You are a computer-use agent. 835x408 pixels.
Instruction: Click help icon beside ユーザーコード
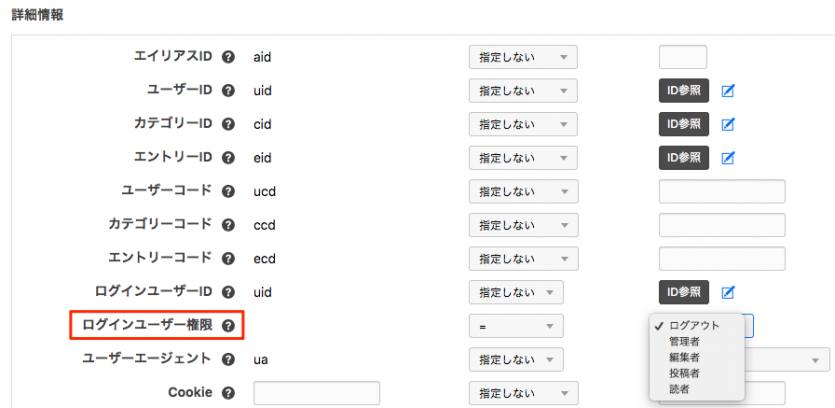[229, 191]
